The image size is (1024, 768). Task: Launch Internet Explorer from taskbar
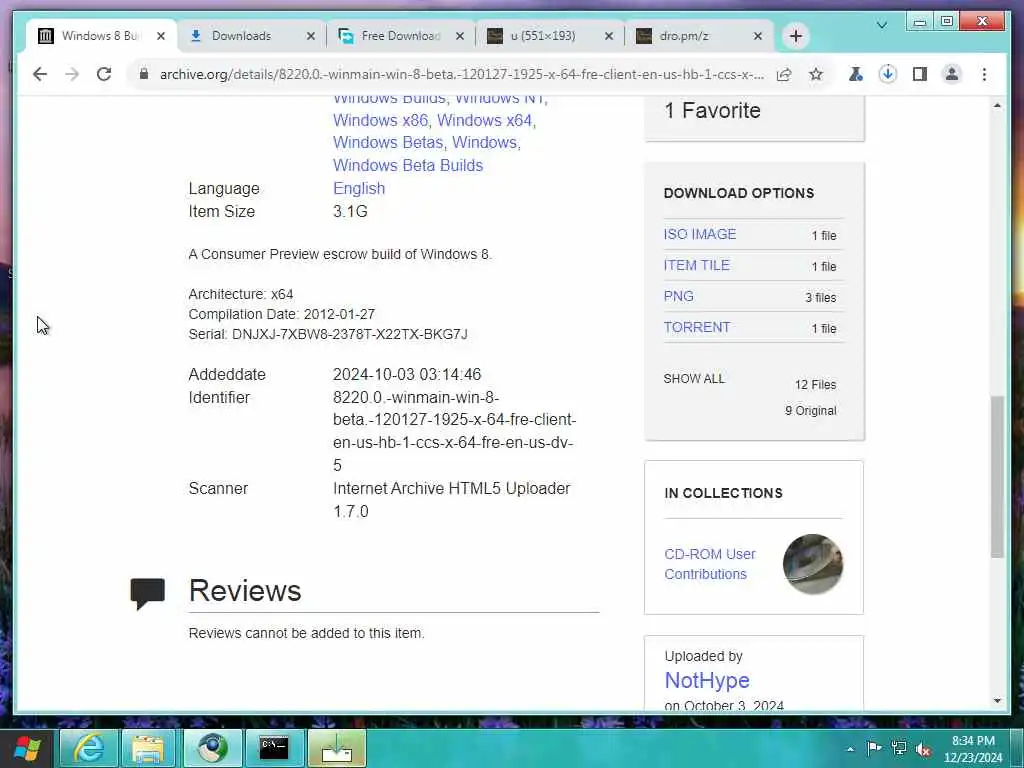[x=89, y=748]
